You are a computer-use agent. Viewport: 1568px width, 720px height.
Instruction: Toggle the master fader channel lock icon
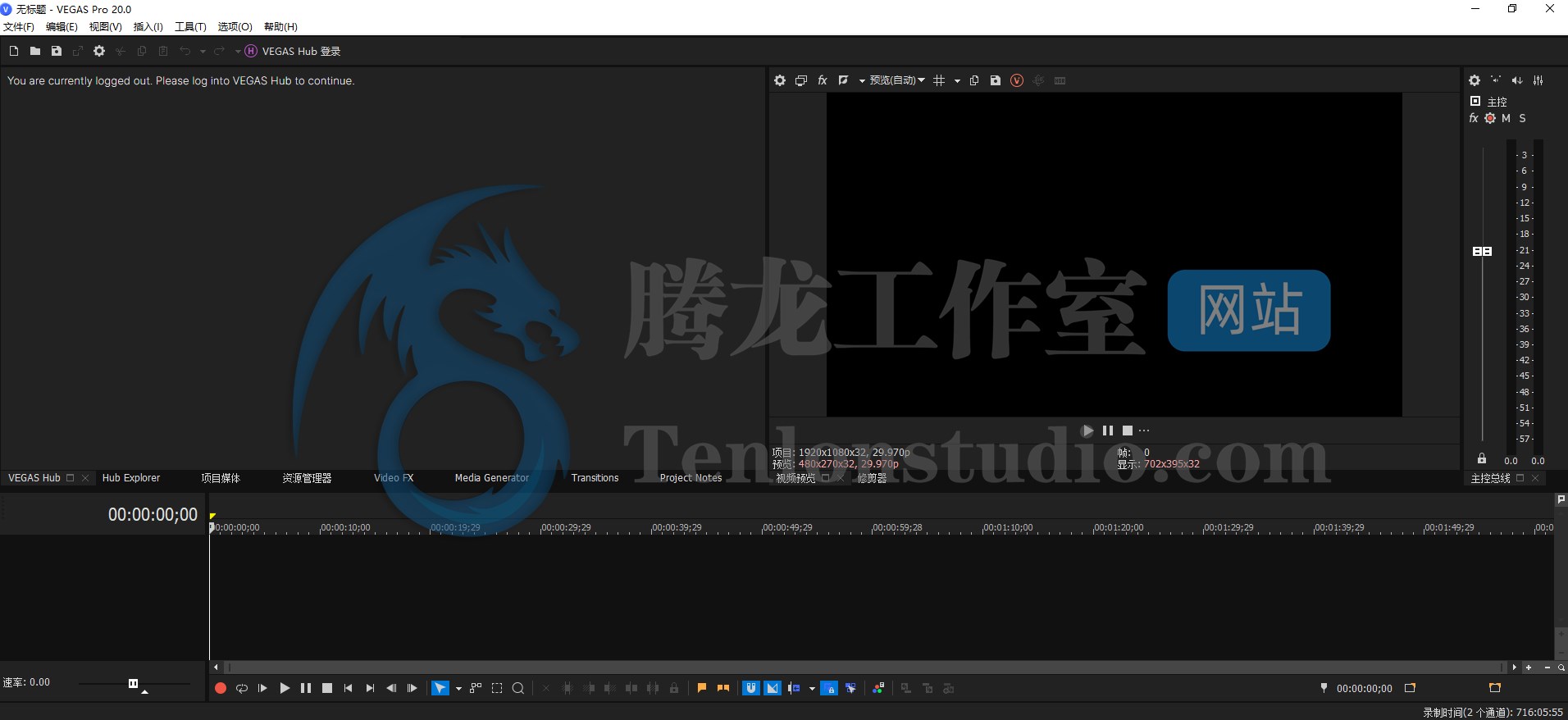point(1482,459)
